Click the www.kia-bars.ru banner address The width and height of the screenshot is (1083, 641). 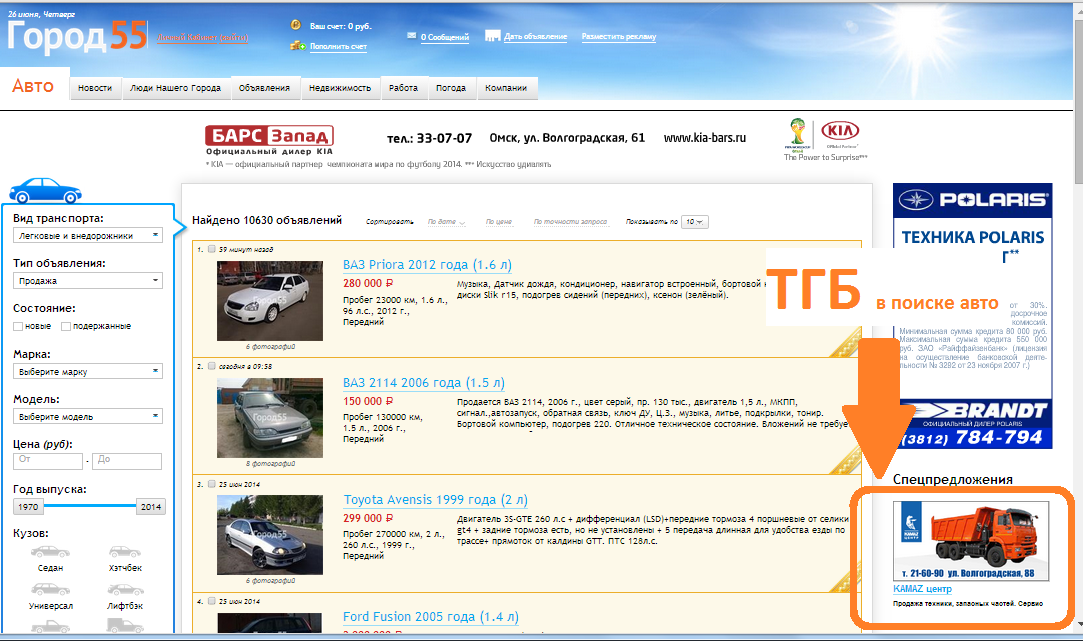click(x=705, y=138)
